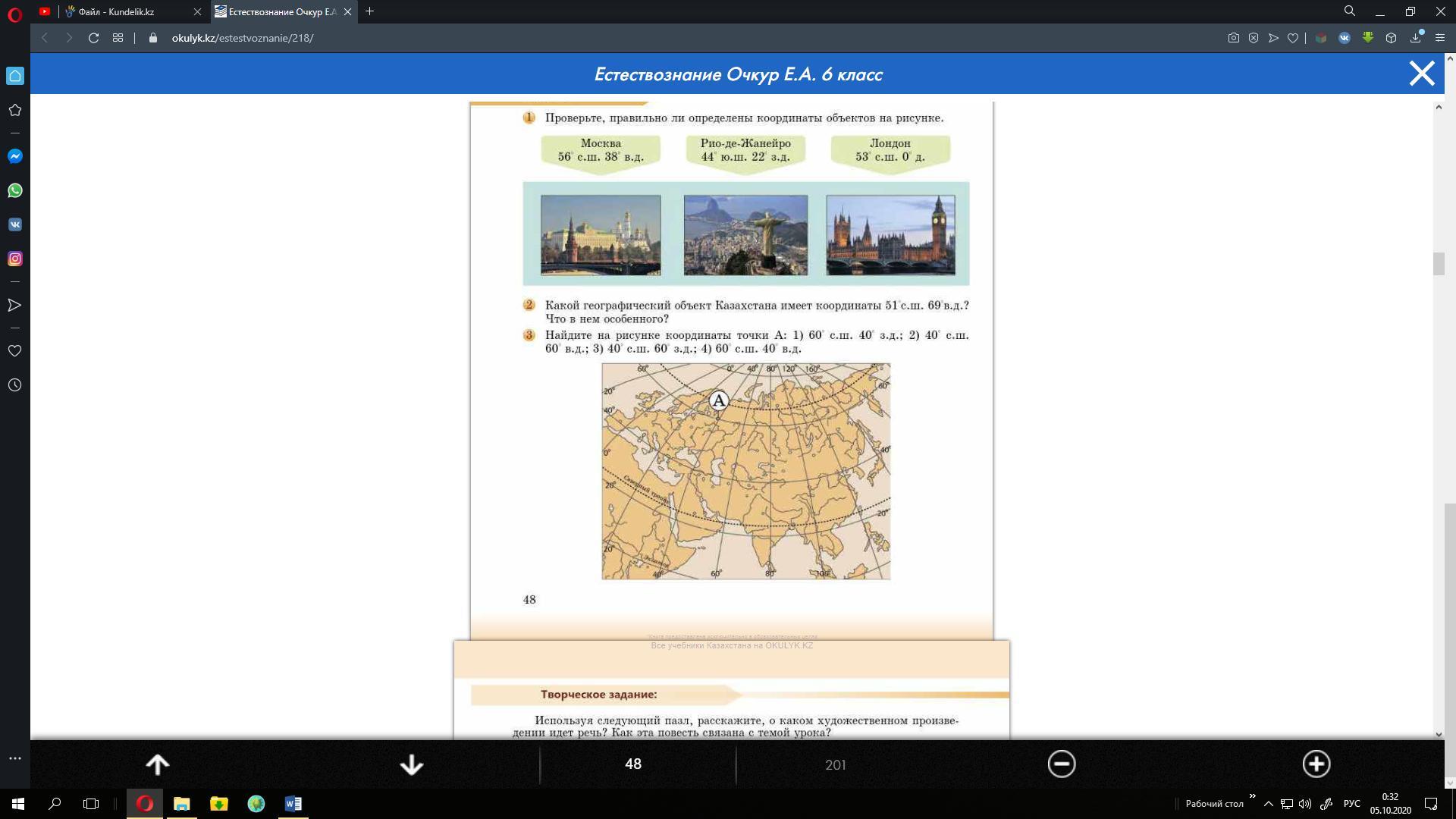View site security lock info
This screenshot has height=819, width=1456.
coord(153,38)
